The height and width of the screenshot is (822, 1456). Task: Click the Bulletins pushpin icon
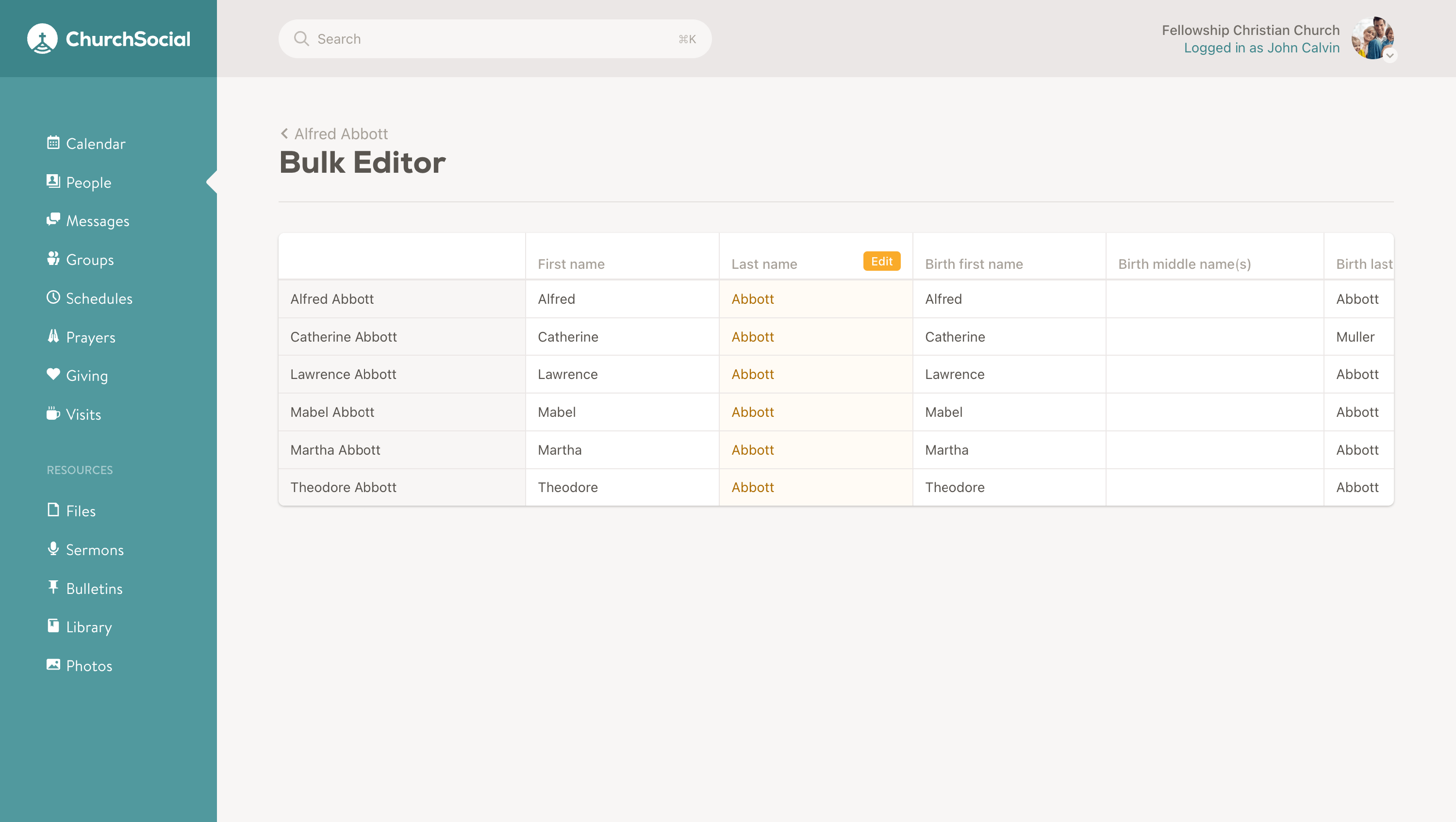pos(53,587)
